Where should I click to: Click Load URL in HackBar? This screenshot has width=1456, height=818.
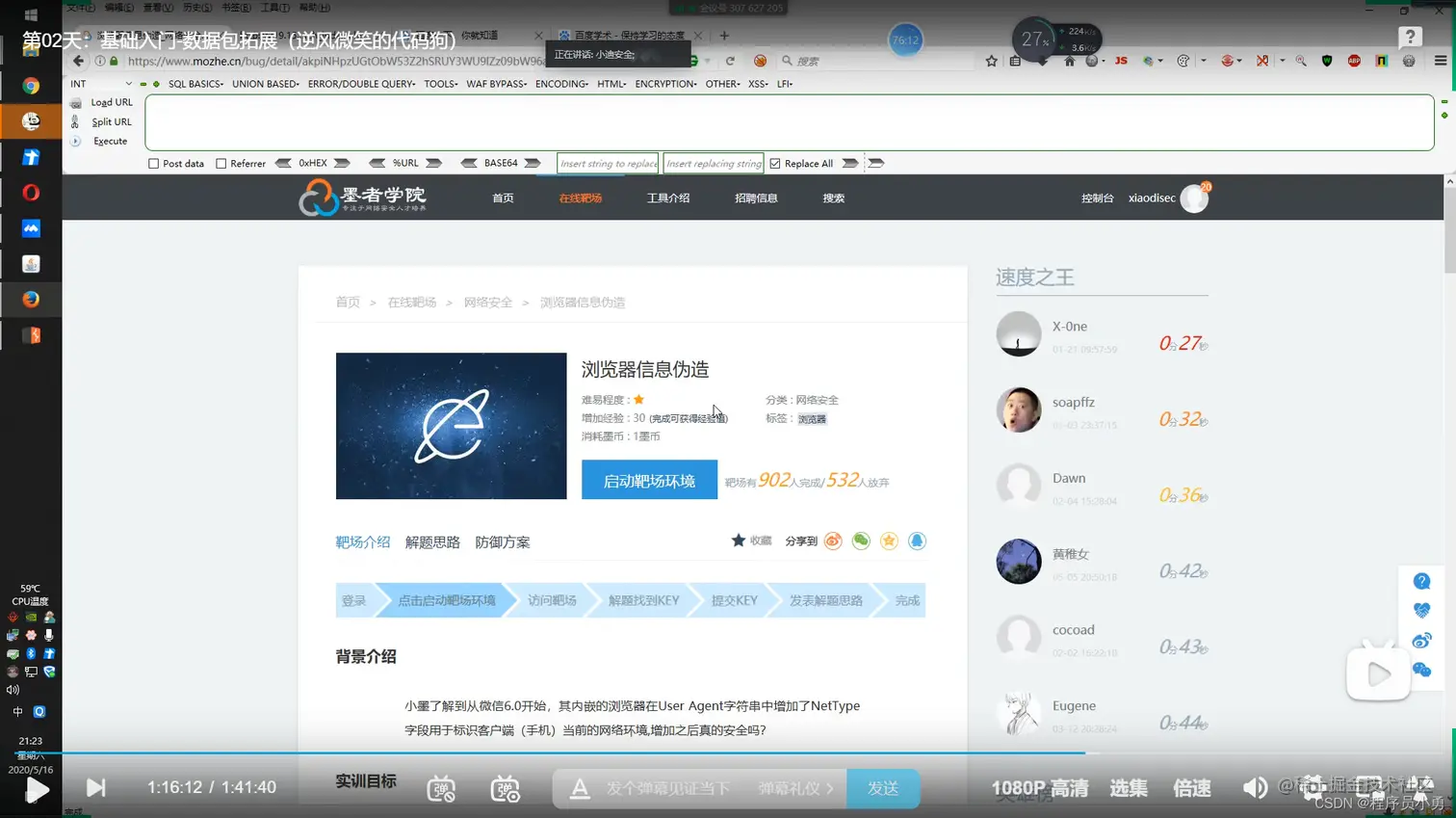coord(111,102)
